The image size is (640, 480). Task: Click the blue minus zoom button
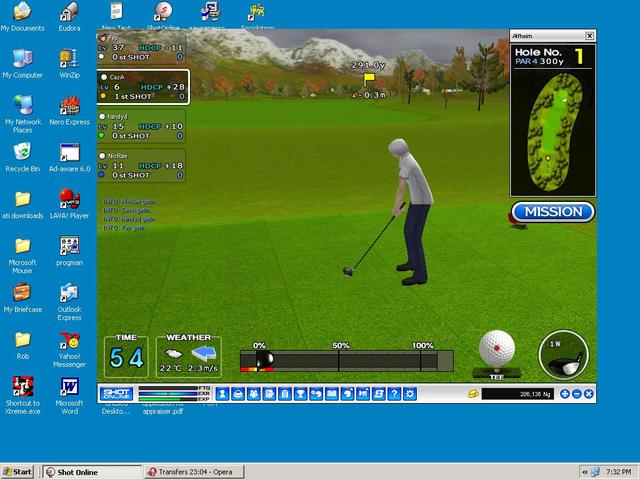[x=577, y=394]
